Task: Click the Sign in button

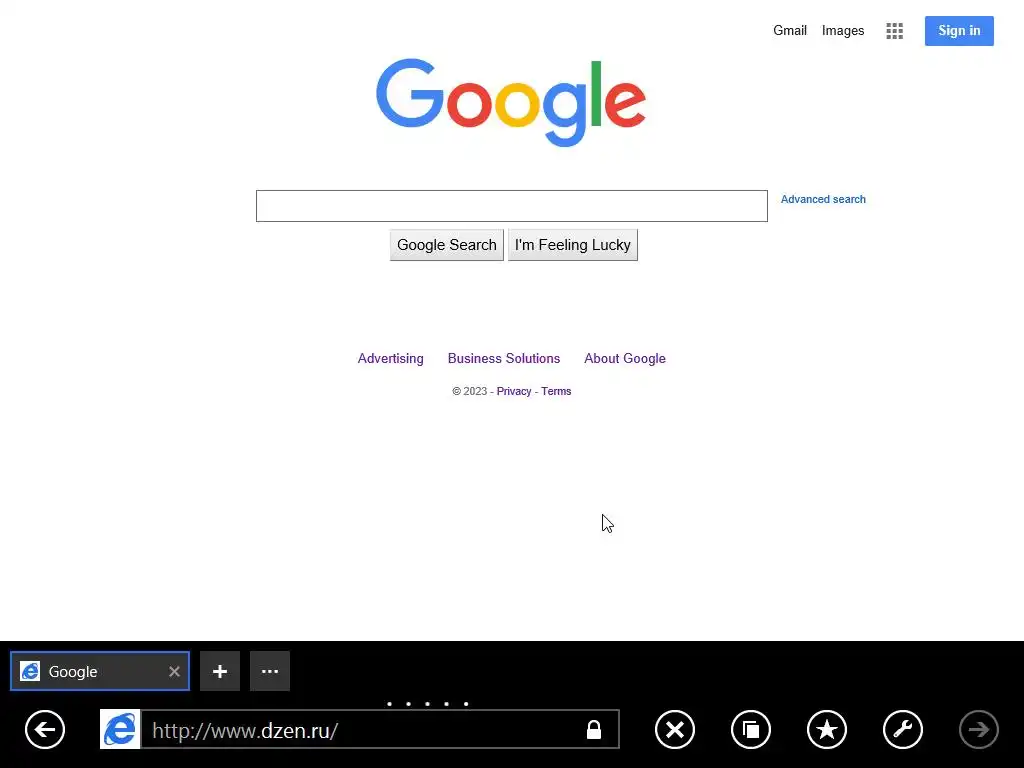Action: [x=959, y=31]
